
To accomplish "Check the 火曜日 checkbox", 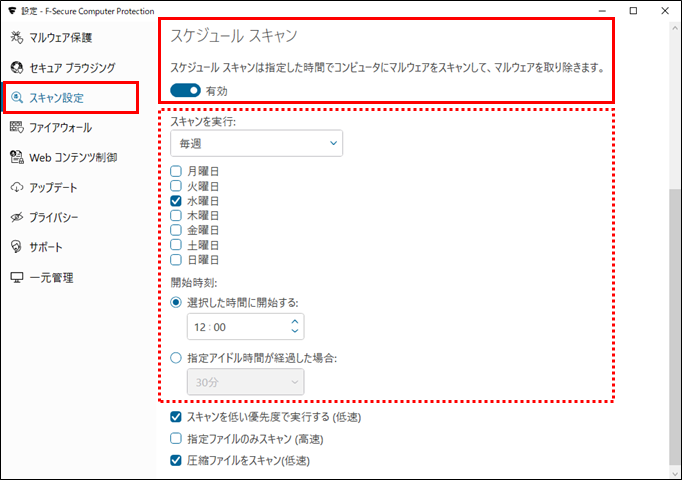I will [176, 186].
